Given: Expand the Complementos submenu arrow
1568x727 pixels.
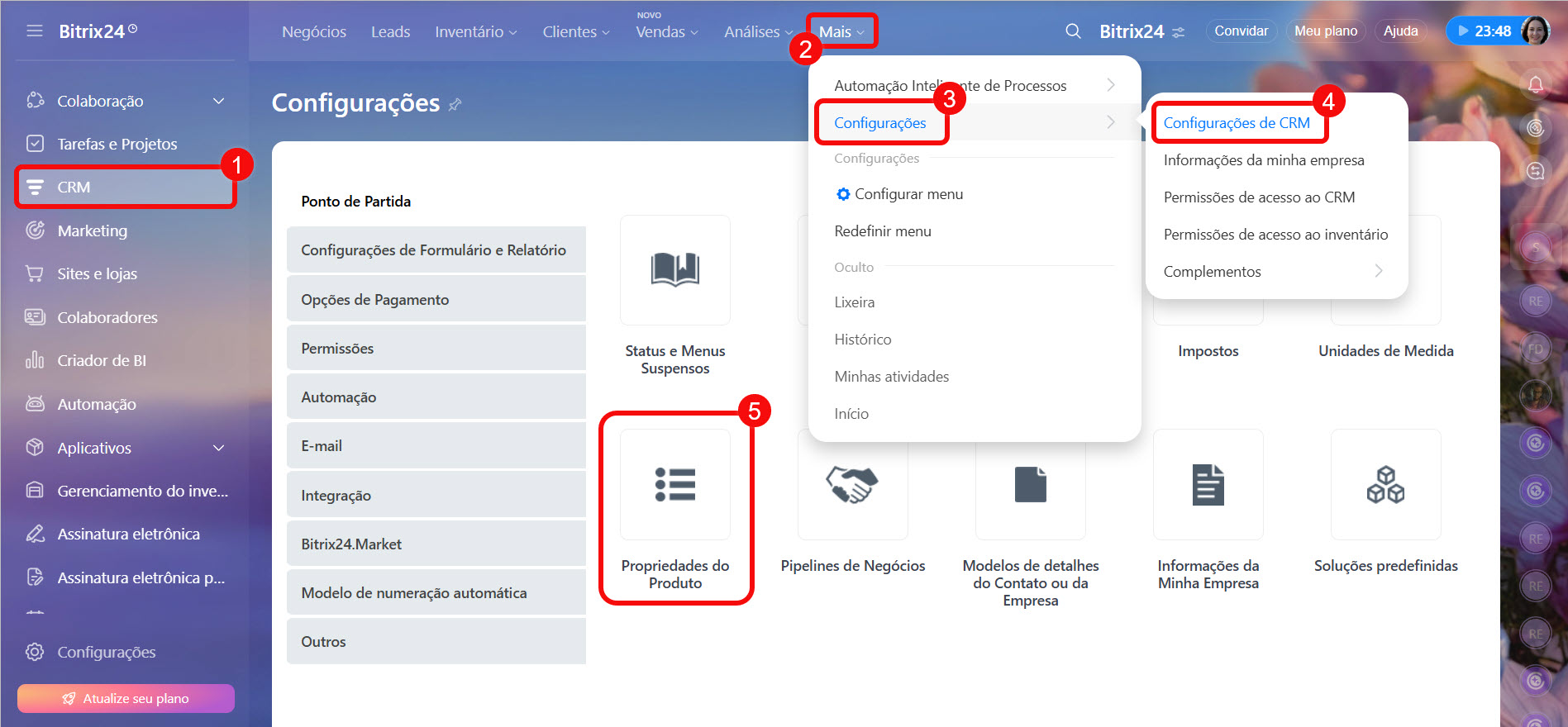Looking at the screenshot, I should 1378,271.
